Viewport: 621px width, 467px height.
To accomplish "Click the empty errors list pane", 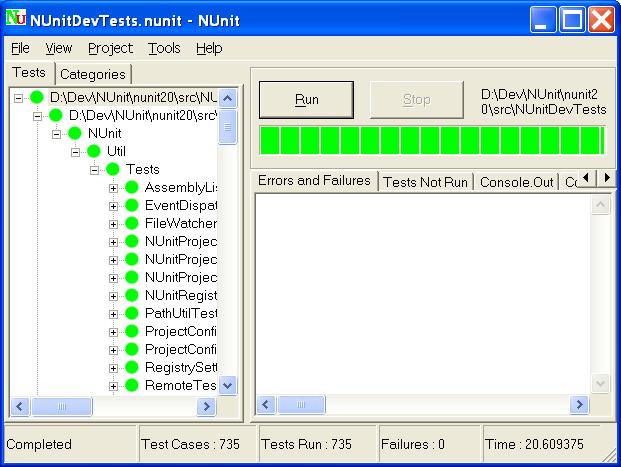I will pos(423,294).
